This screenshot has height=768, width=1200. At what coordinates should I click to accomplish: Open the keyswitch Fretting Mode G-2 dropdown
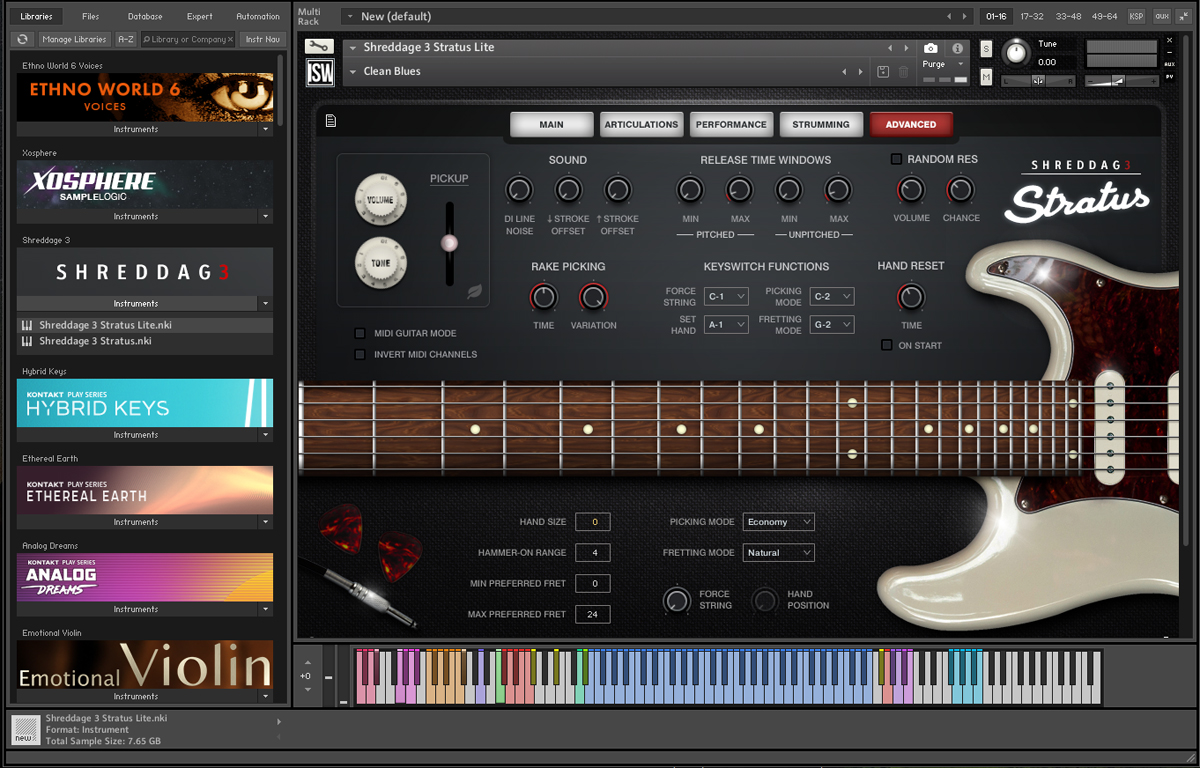[832, 325]
